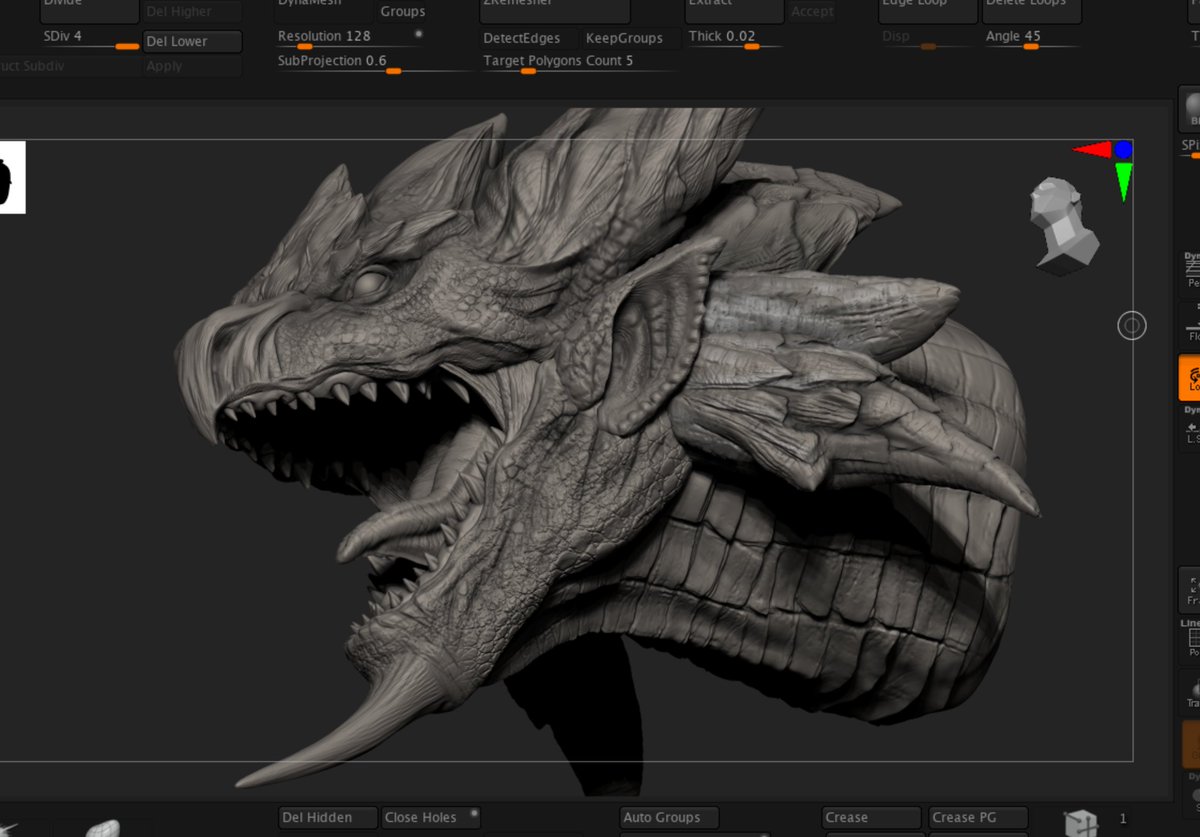Toggle the small dot beside Close Holes
Viewport: 1200px width, 837px height.
point(473,813)
